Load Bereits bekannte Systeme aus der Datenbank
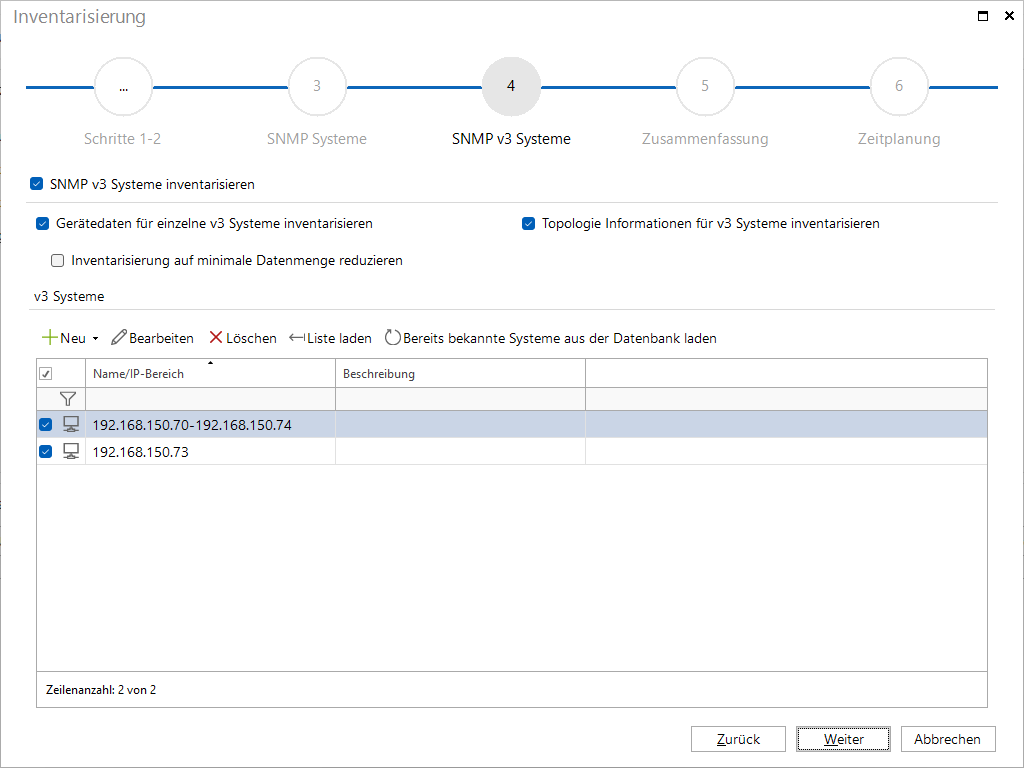 tap(551, 338)
